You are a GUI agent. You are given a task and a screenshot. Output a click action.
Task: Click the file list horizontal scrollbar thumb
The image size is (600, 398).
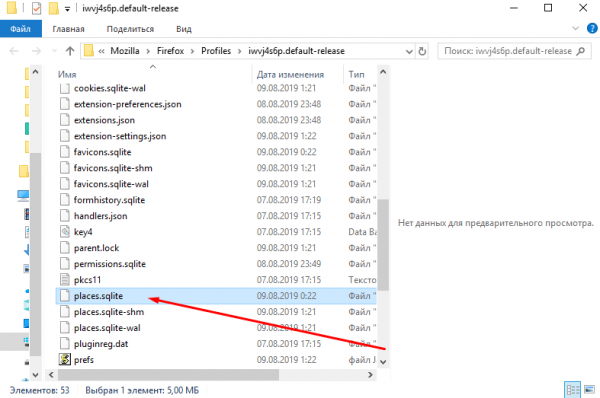[168, 375]
